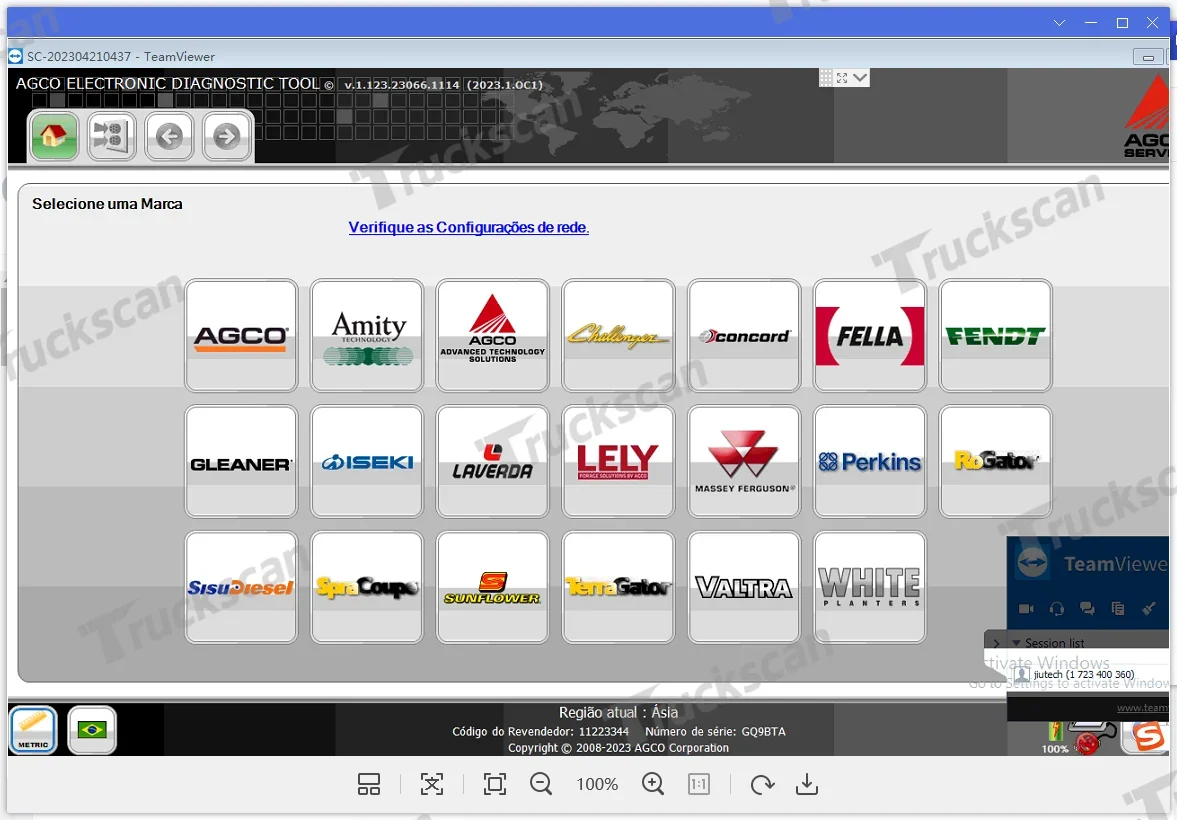Toggle the METRIC units button

coord(33,730)
